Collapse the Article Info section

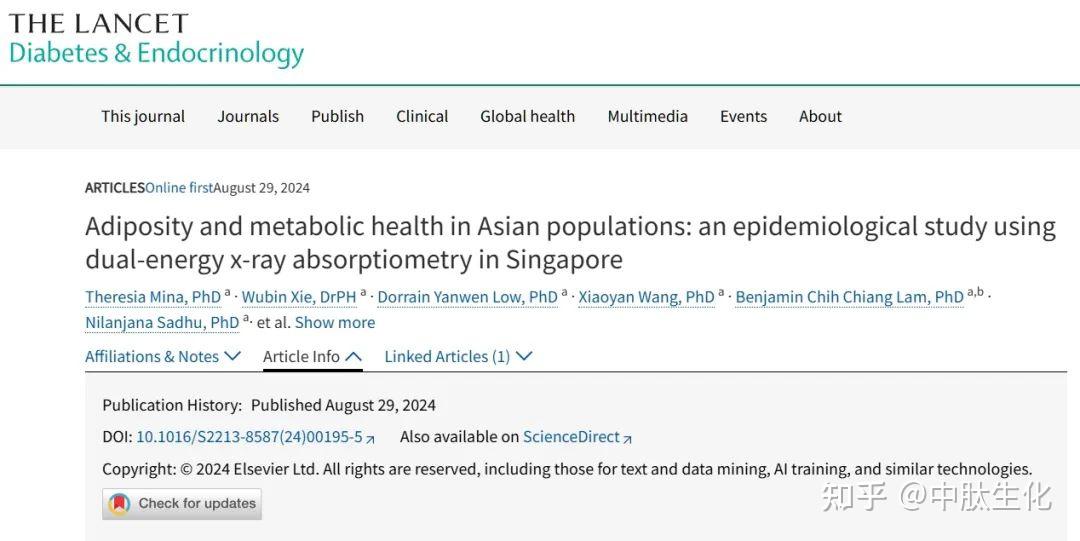pos(353,356)
